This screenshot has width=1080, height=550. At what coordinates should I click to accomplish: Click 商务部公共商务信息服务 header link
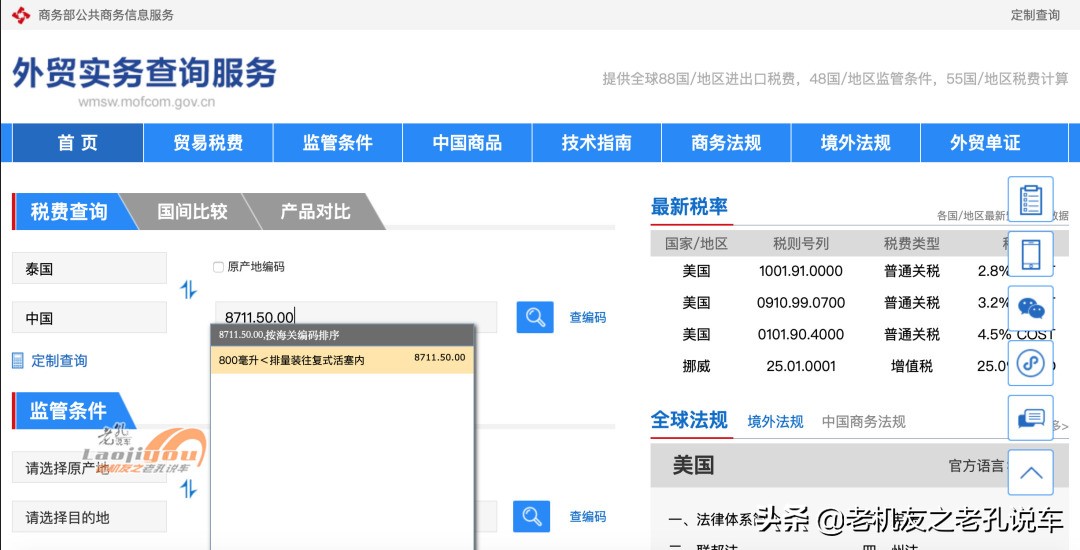coord(106,14)
